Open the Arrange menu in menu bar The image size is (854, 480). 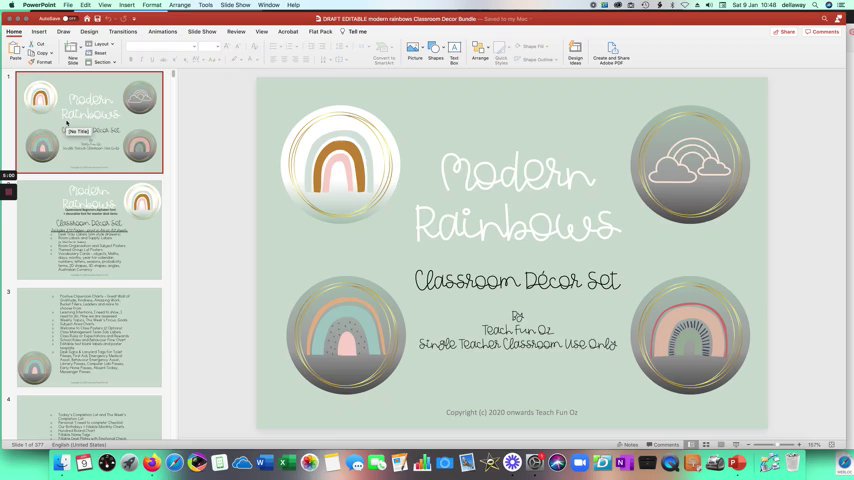coord(180,5)
